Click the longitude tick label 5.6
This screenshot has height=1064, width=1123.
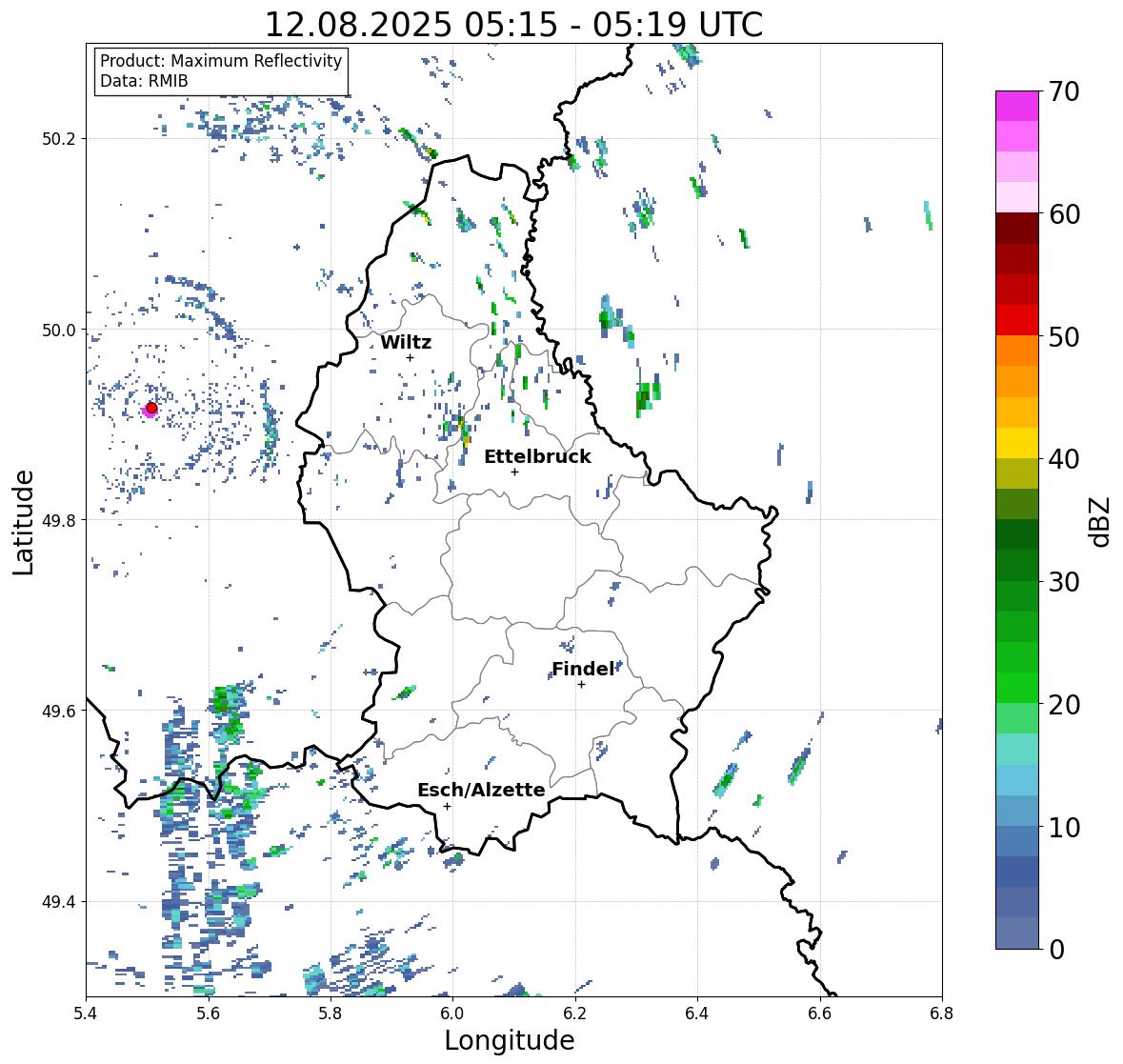(209, 1014)
